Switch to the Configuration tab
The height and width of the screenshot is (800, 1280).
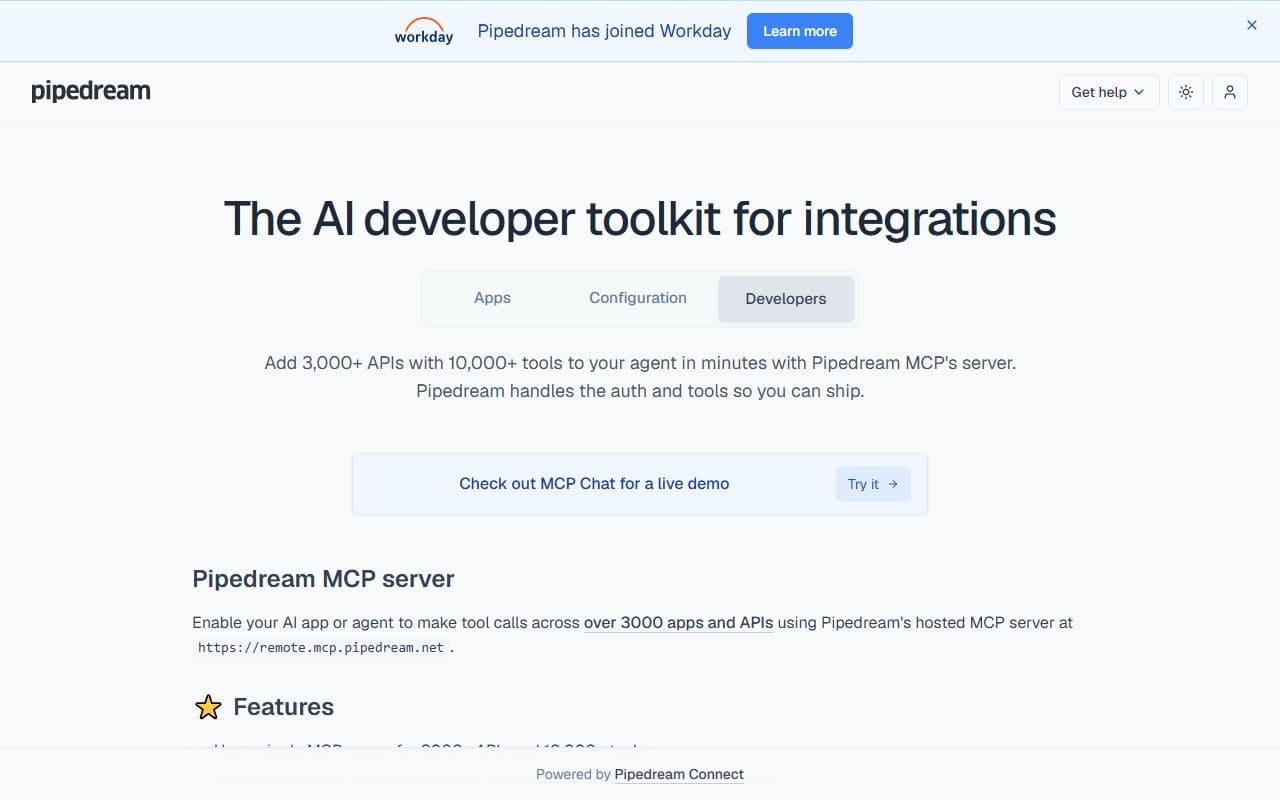click(x=638, y=298)
